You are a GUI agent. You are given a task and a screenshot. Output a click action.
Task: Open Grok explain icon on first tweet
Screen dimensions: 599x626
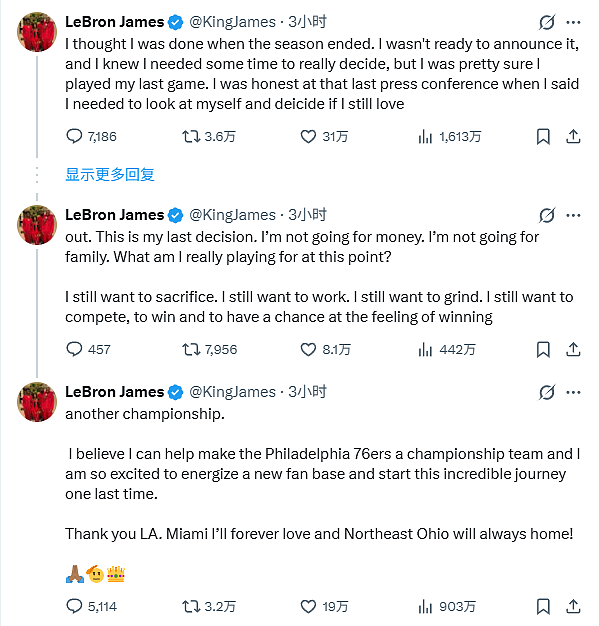[x=547, y=22]
